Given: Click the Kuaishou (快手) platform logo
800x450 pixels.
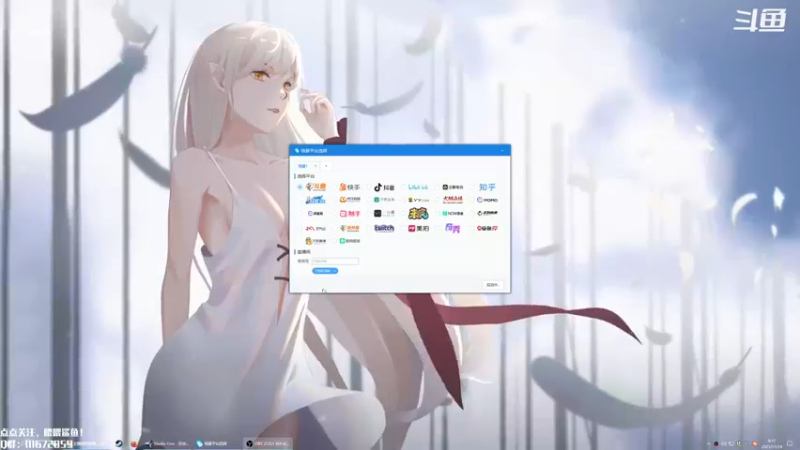Looking at the screenshot, I should 349,187.
